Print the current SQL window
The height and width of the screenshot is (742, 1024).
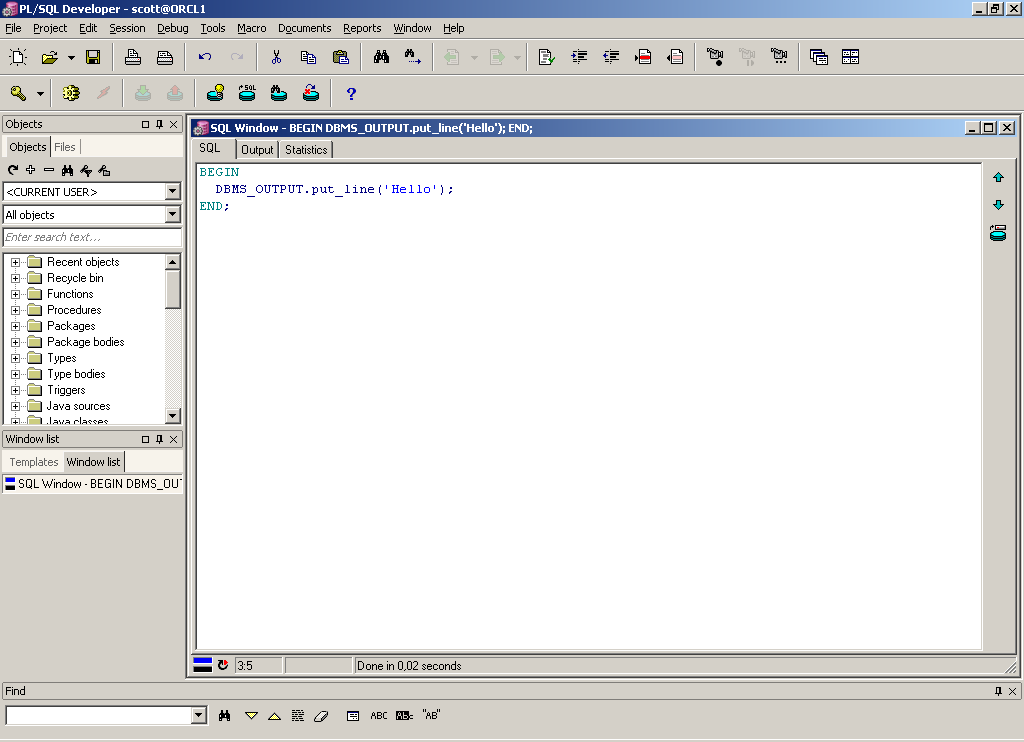(x=131, y=57)
